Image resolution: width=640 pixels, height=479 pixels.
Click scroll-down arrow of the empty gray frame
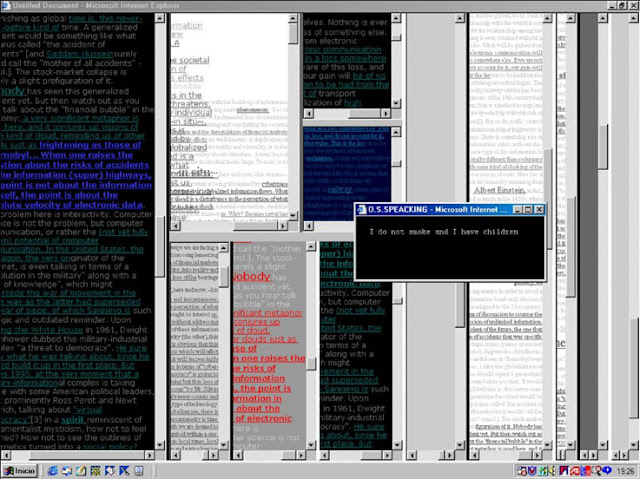pos(460,445)
